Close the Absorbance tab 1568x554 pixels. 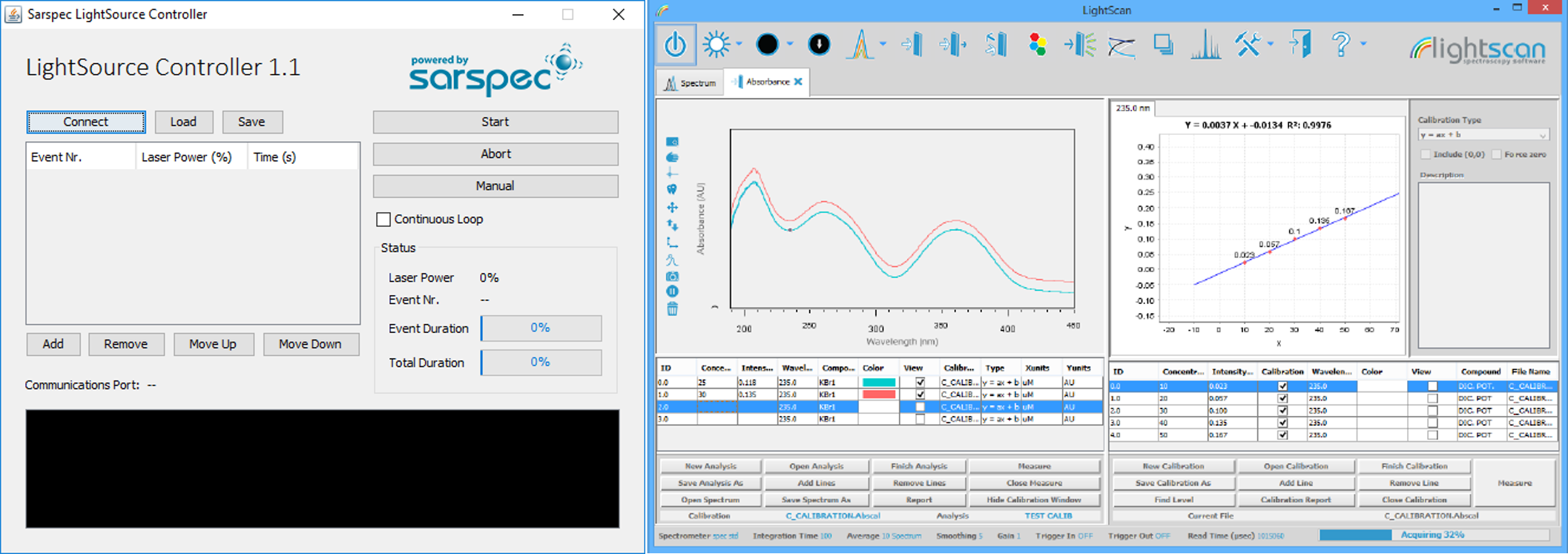coord(798,82)
